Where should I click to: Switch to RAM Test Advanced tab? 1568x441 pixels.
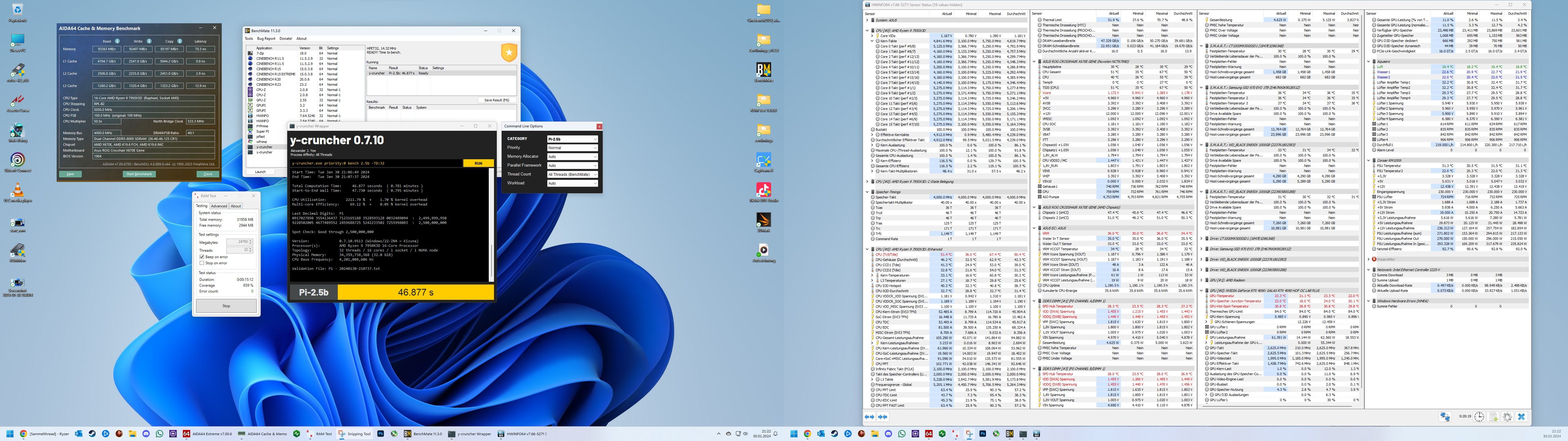219,206
